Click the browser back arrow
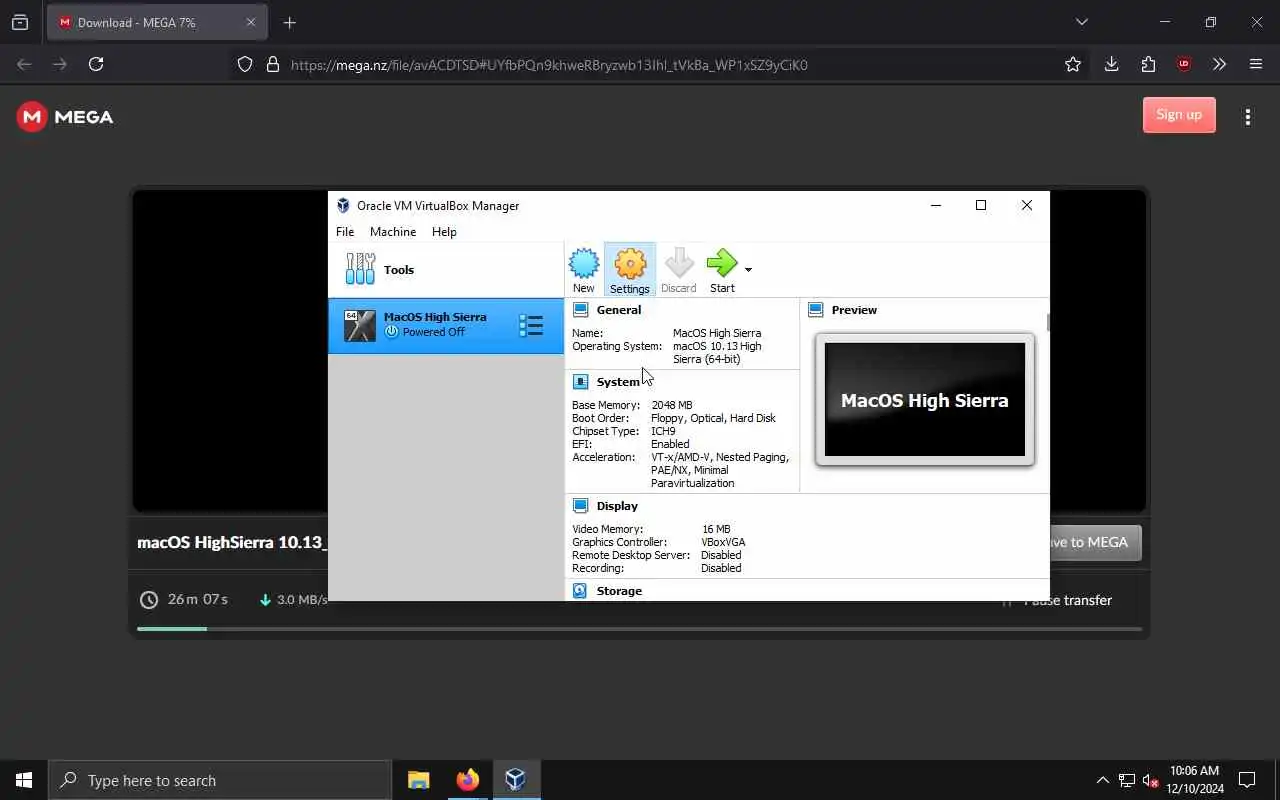The height and width of the screenshot is (800, 1280). (x=24, y=64)
